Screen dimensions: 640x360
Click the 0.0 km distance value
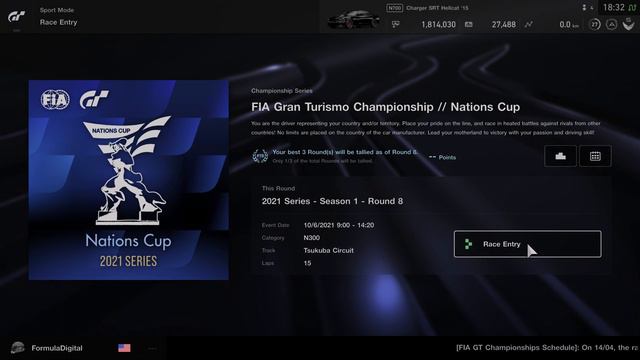pos(569,24)
